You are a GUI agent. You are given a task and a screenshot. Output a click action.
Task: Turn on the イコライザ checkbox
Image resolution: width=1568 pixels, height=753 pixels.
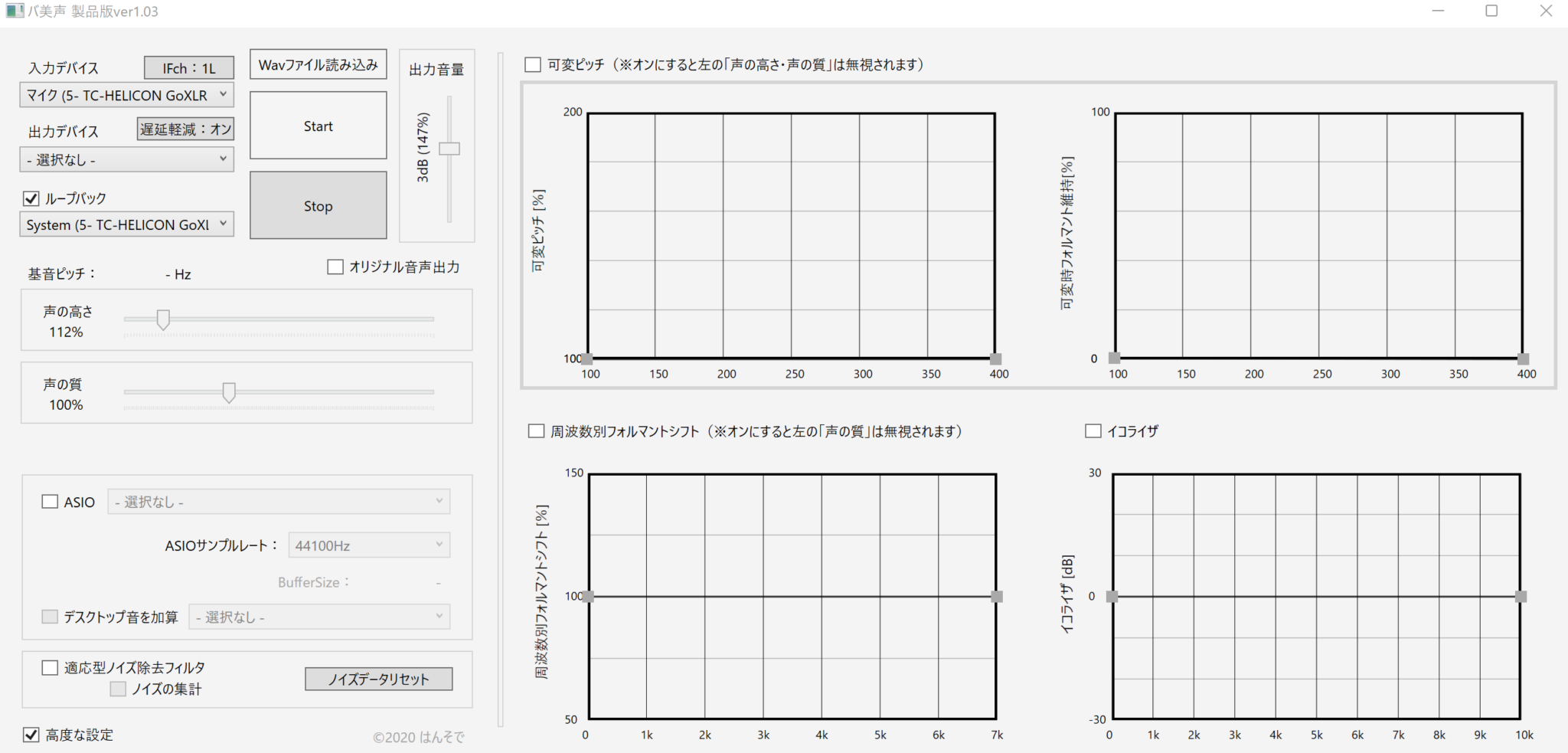coord(1093,431)
